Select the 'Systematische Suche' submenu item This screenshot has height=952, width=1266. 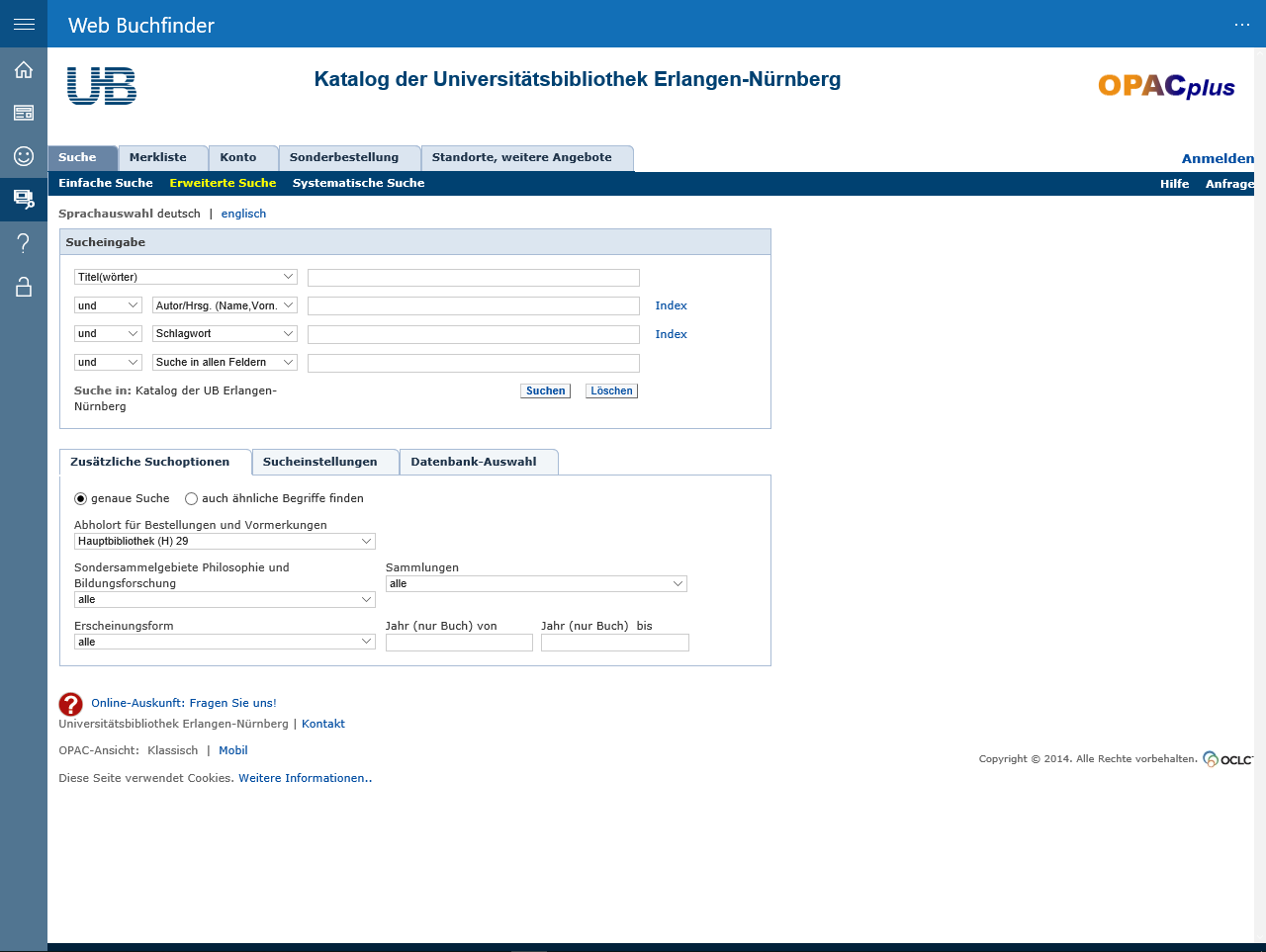[x=358, y=184]
